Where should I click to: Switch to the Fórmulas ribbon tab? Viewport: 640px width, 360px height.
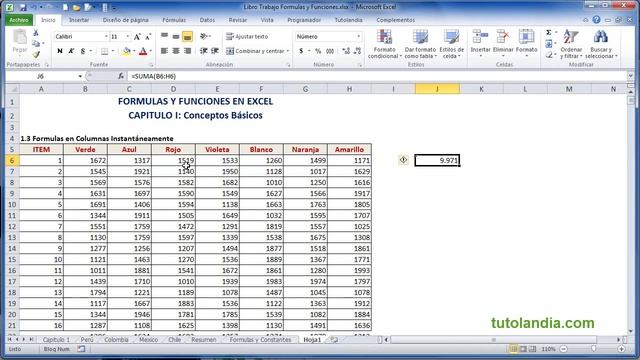[174, 20]
